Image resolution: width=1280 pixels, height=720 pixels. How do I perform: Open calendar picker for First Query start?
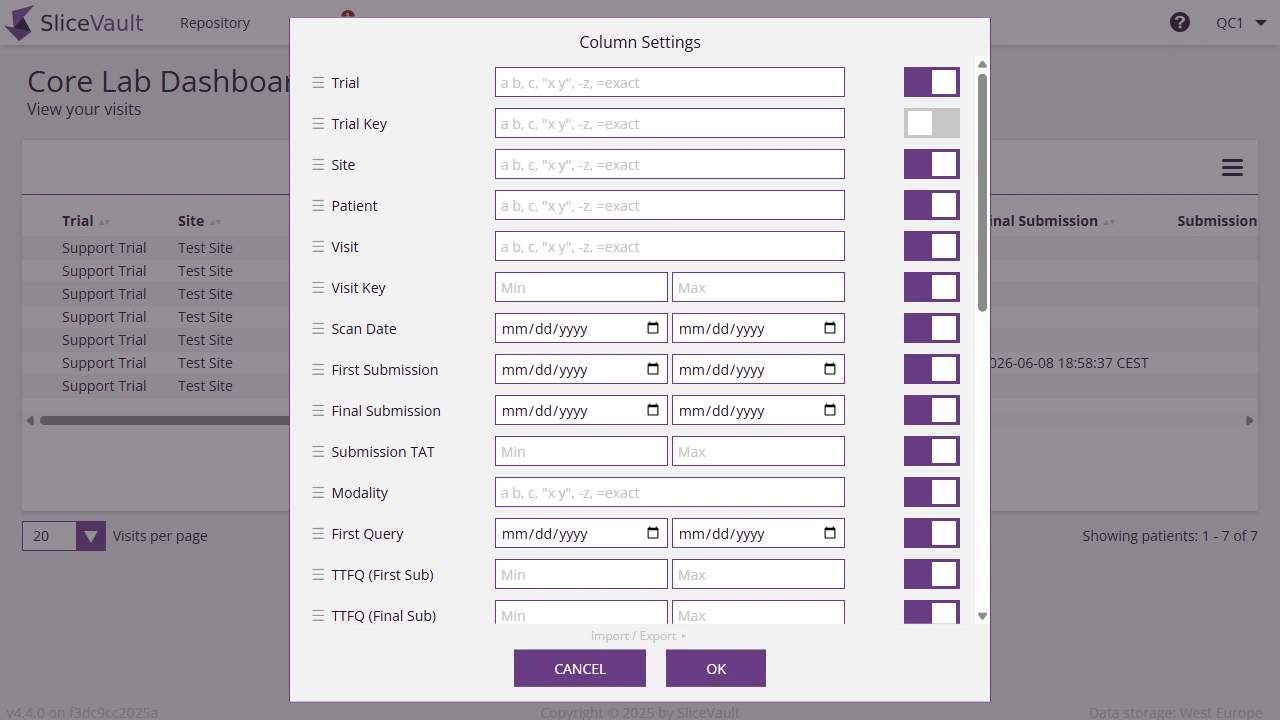point(653,533)
